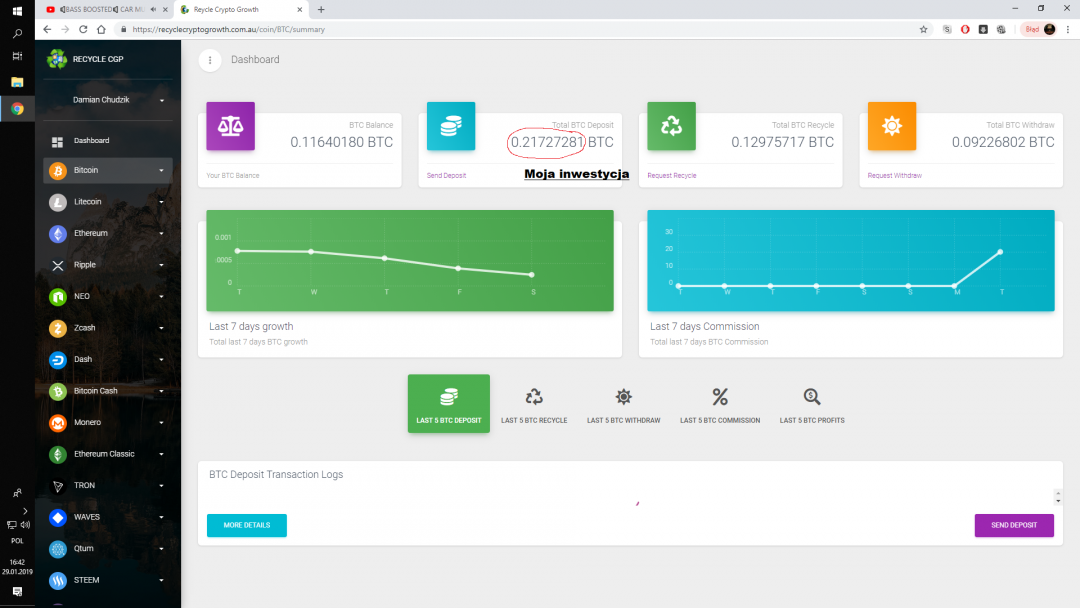1080x608 pixels.
Task: Switch to Last 5 BTC Recycle tab
Action: tap(534, 405)
